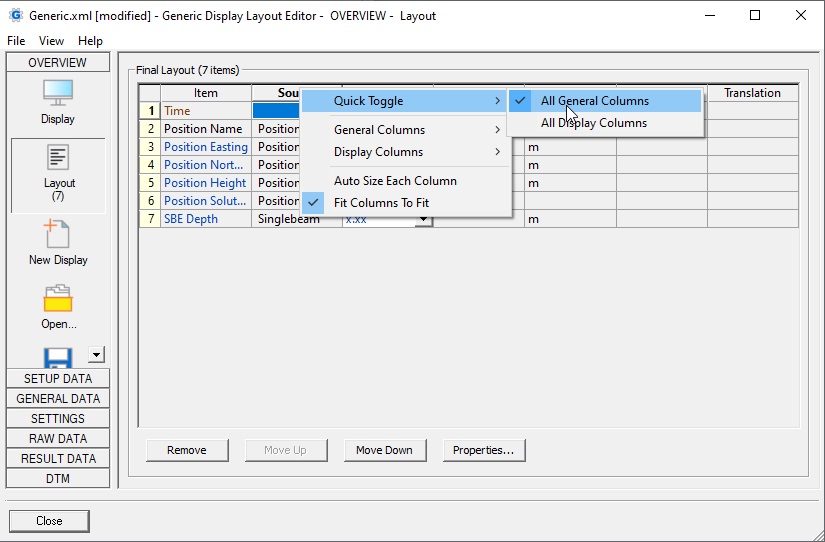Open the Display icon in sidebar
The image size is (825, 542).
click(x=57, y=102)
